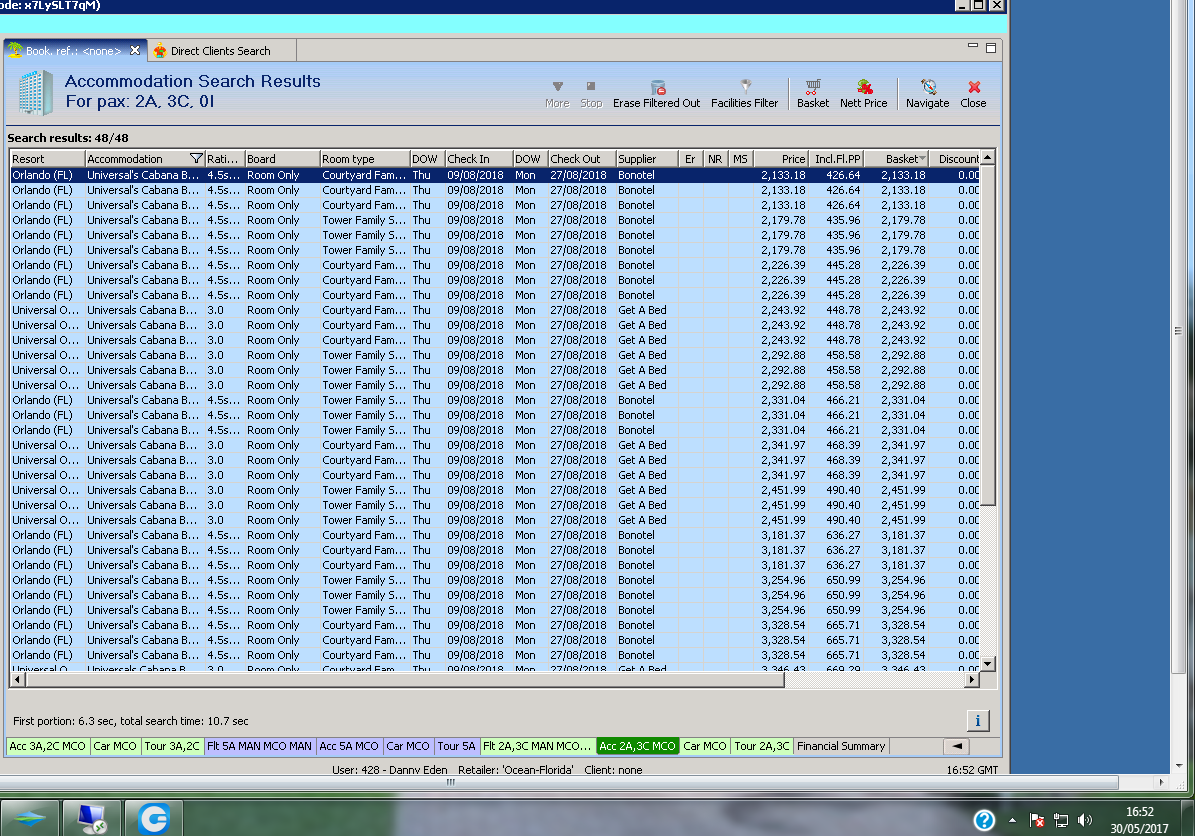Click the Navigate toolbar icon
The width and height of the screenshot is (1195, 836).
pyautogui.click(x=927, y=94)
